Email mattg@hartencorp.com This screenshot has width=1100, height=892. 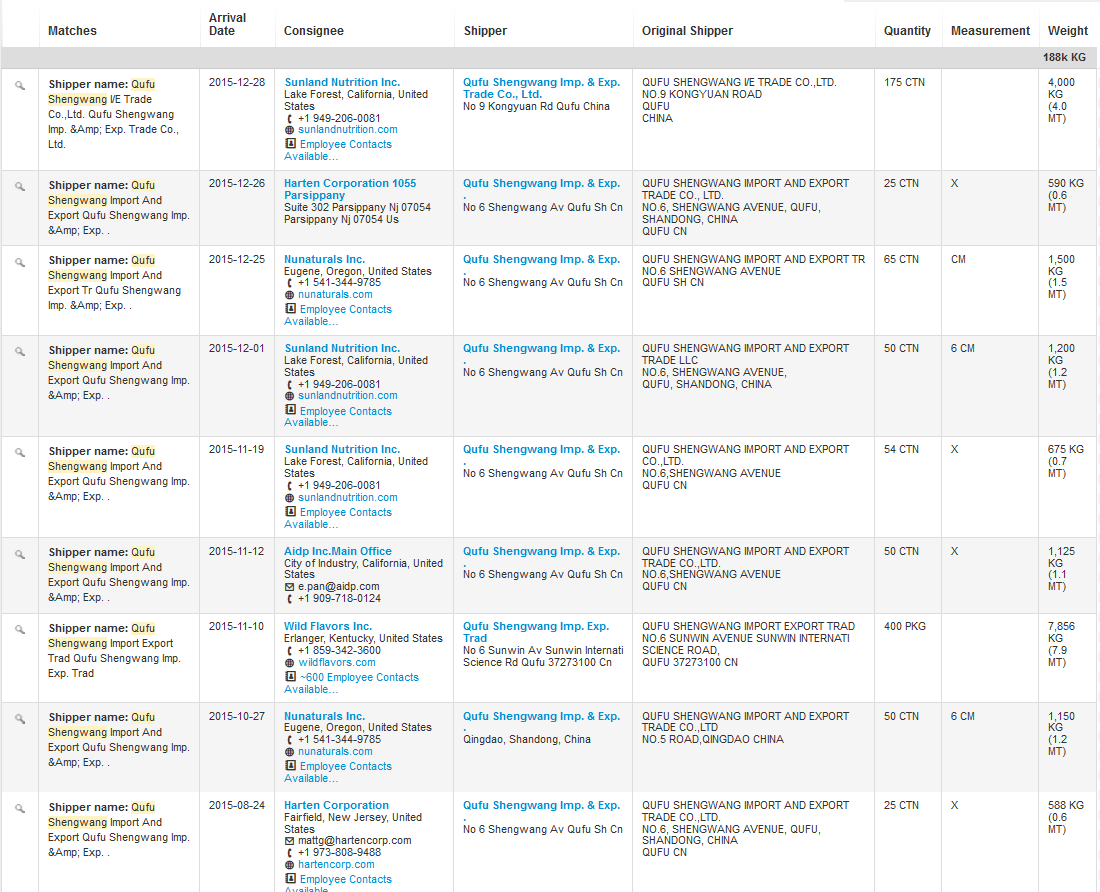pos(354,841)
